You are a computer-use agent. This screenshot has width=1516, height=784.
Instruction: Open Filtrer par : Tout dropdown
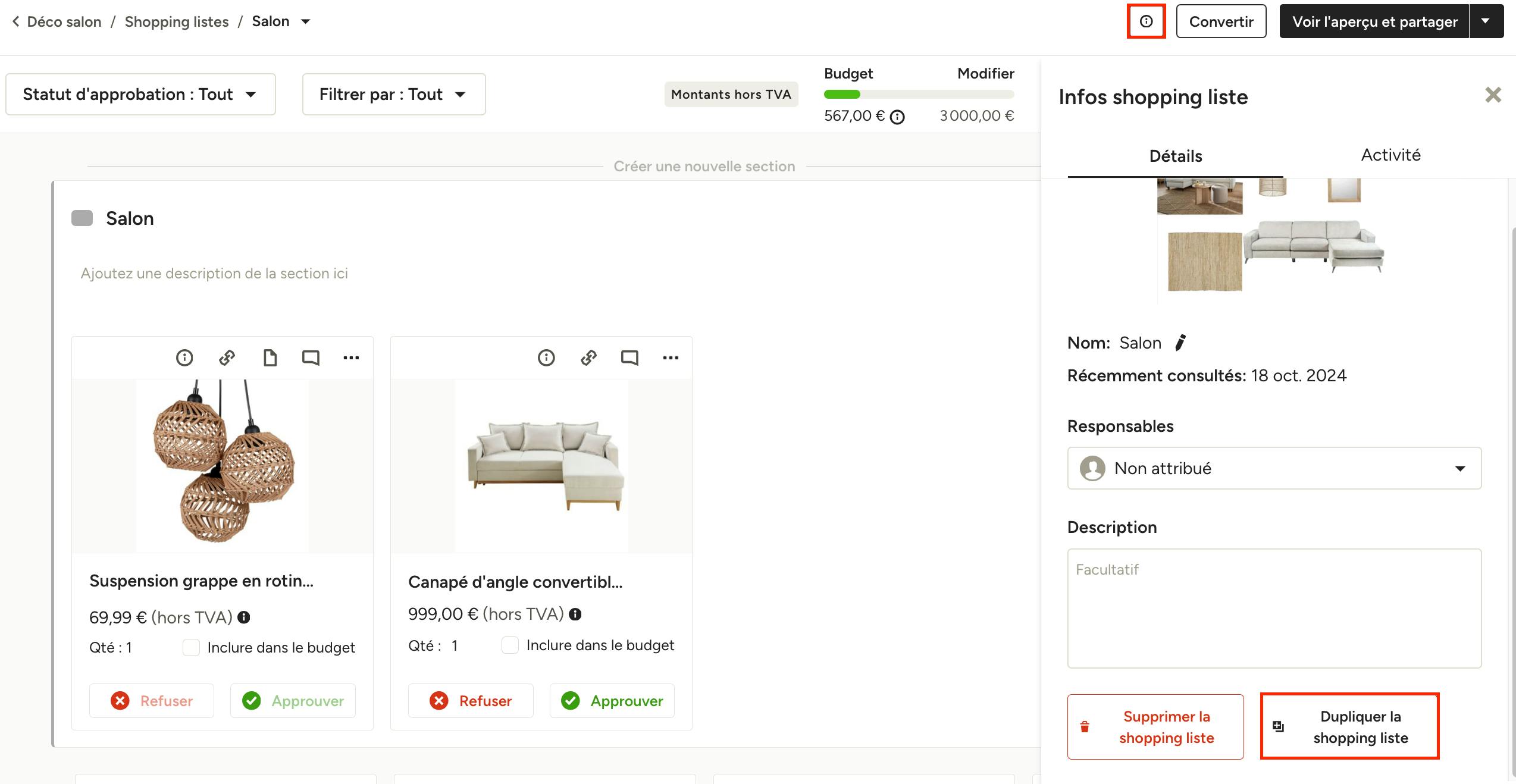394,94
